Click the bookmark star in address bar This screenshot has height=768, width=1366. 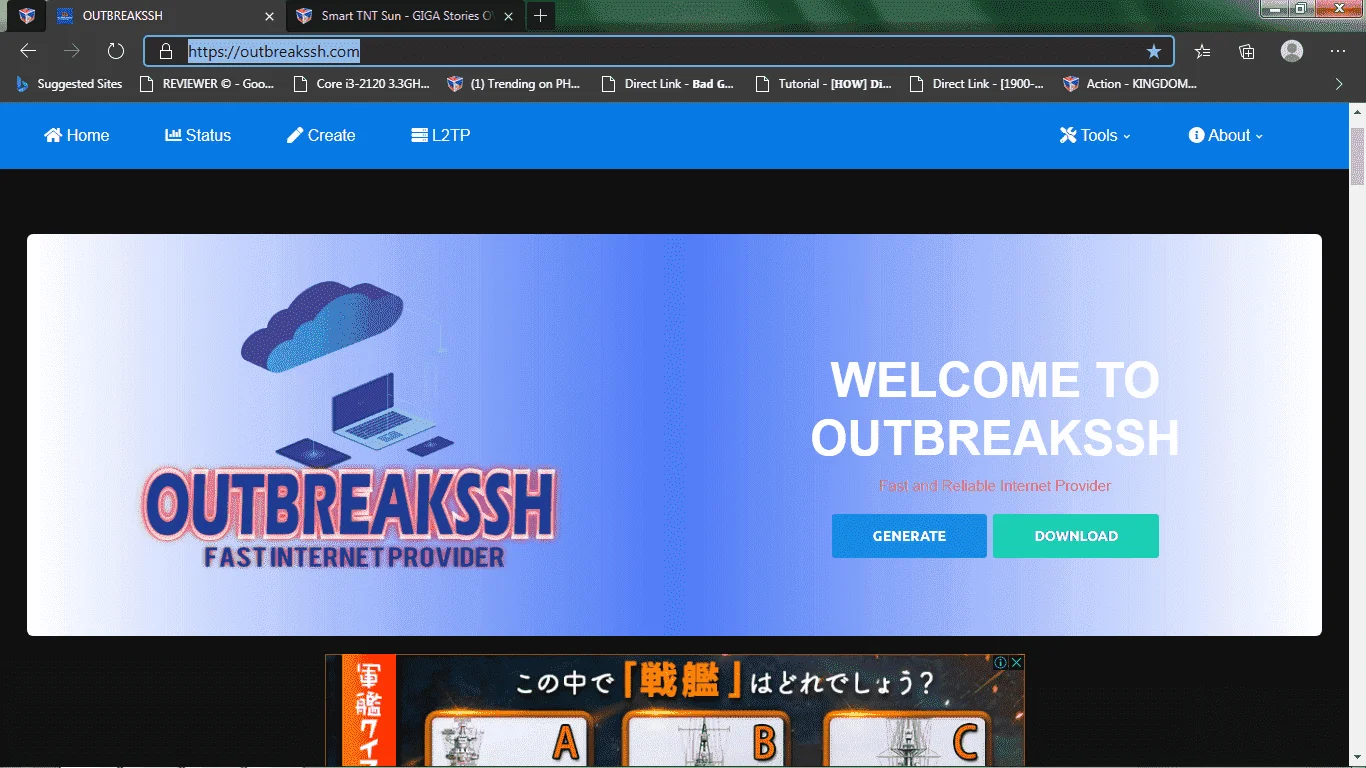(1154, 52)
